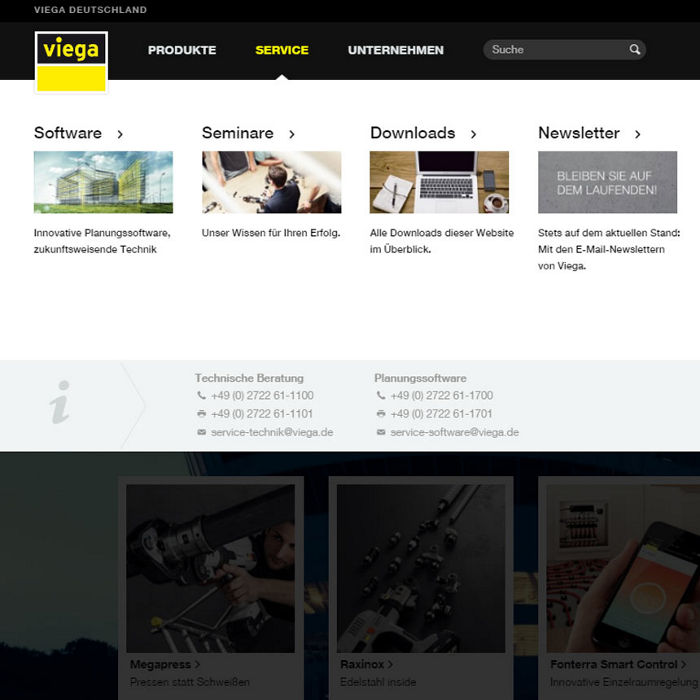700x700 pixels.
Task: Open the Megapress product link
Action: (x=160, y=665)
